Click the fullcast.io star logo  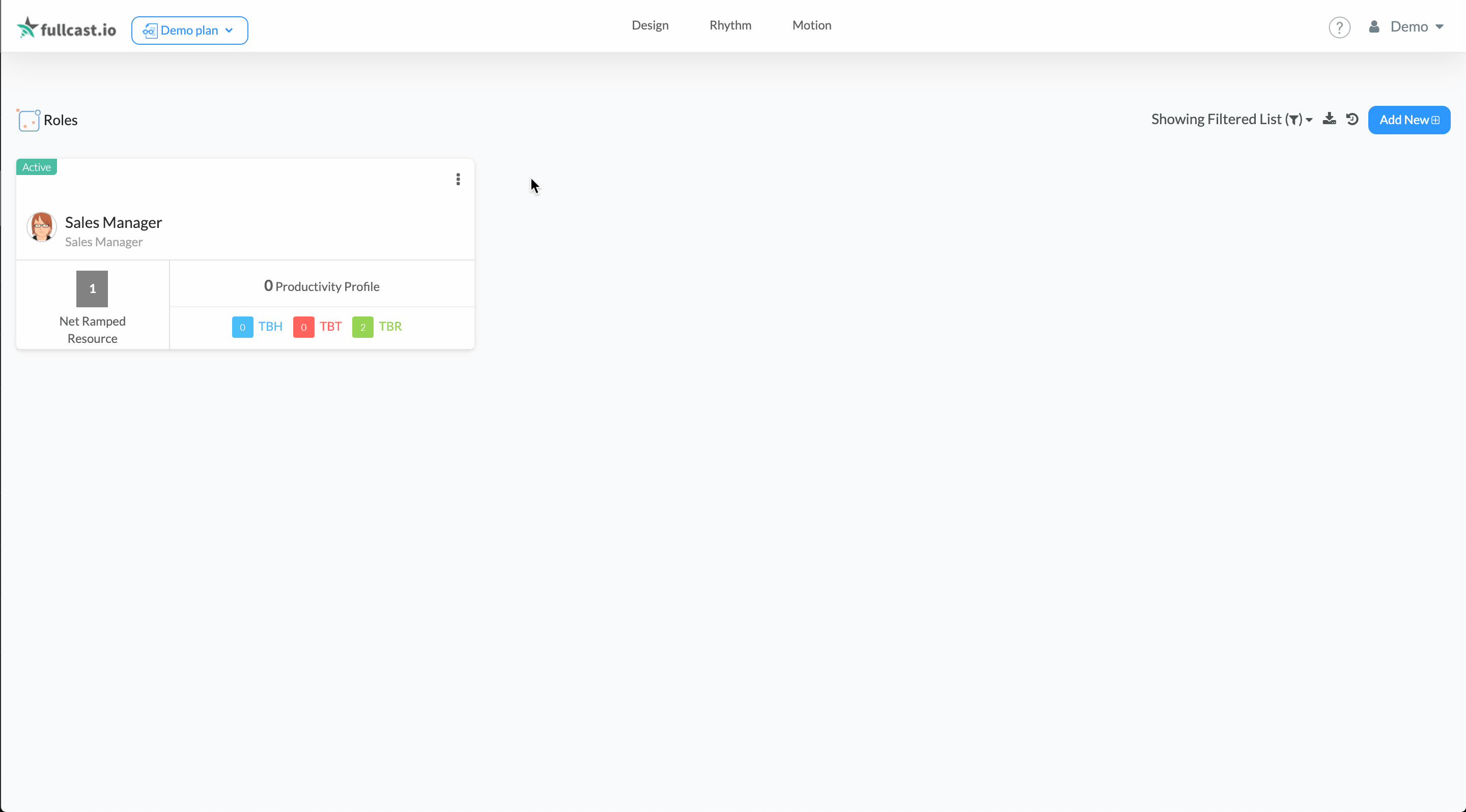27,27
